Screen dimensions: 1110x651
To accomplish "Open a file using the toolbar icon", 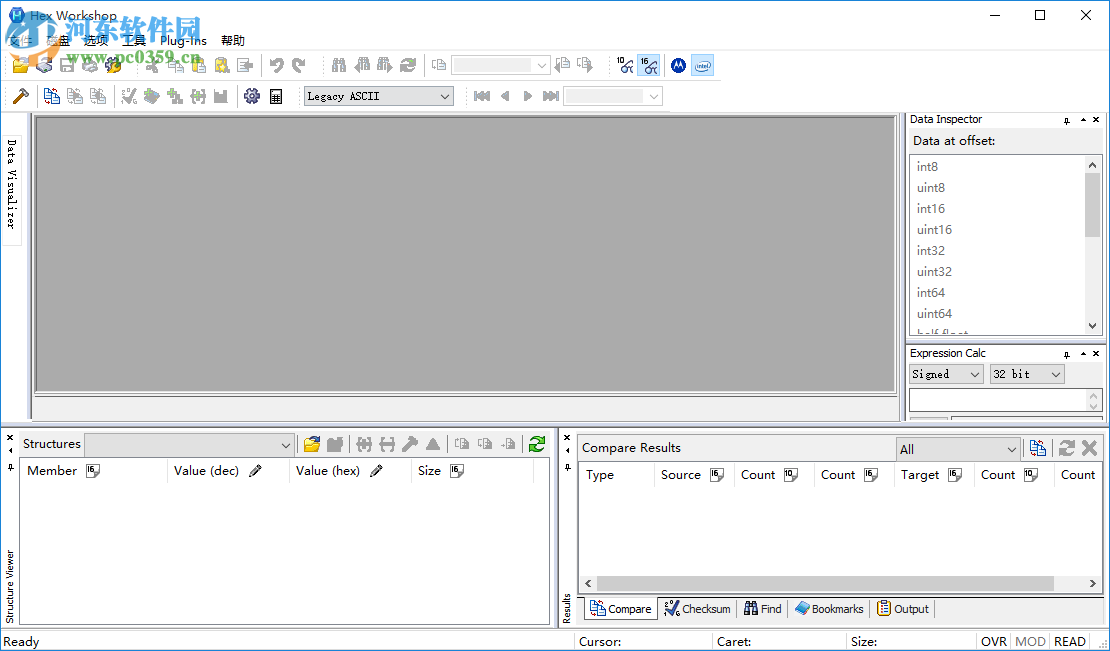I will (x=20, y=65).
